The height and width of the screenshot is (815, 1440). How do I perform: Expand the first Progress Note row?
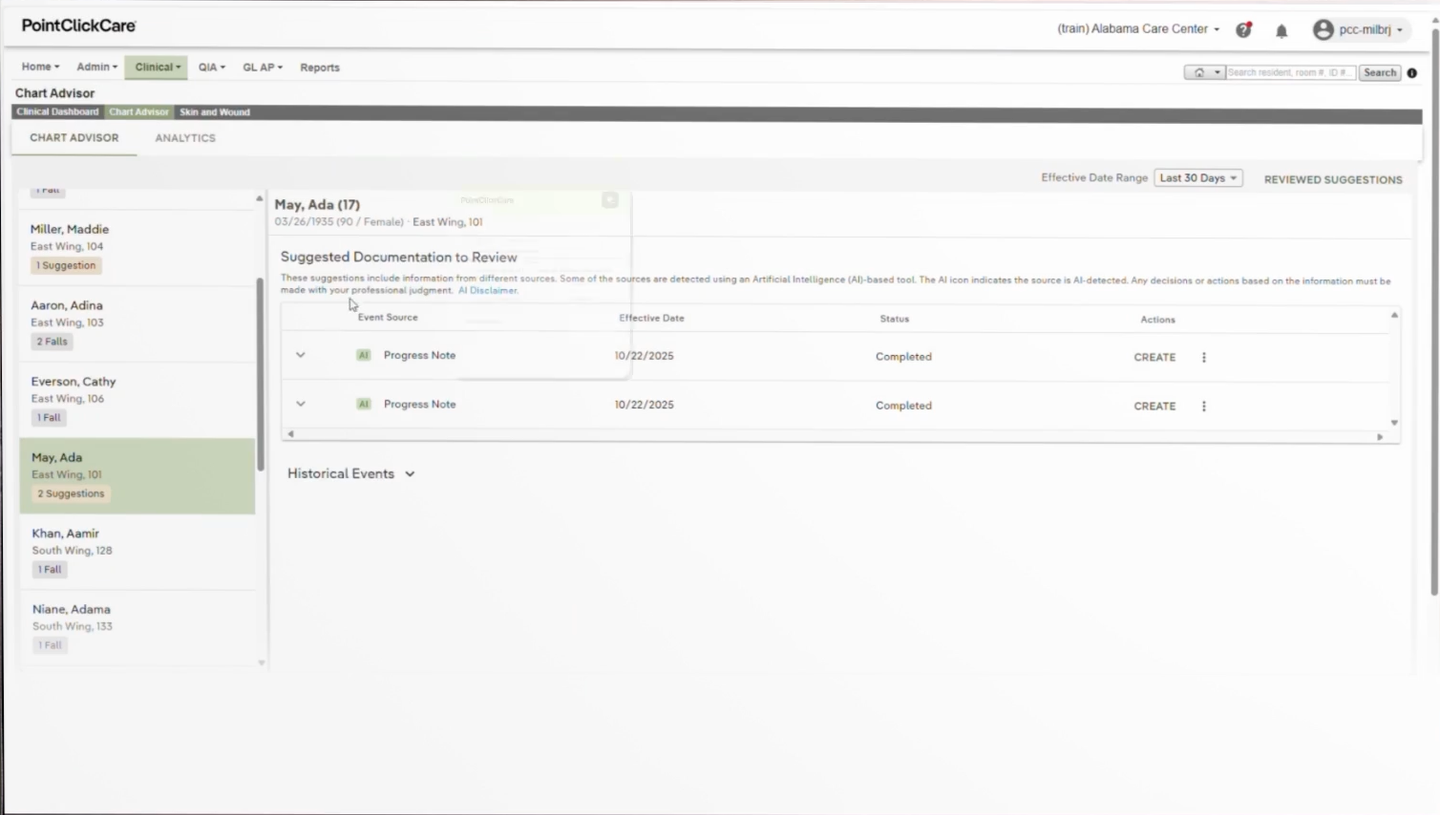(300, 355)
